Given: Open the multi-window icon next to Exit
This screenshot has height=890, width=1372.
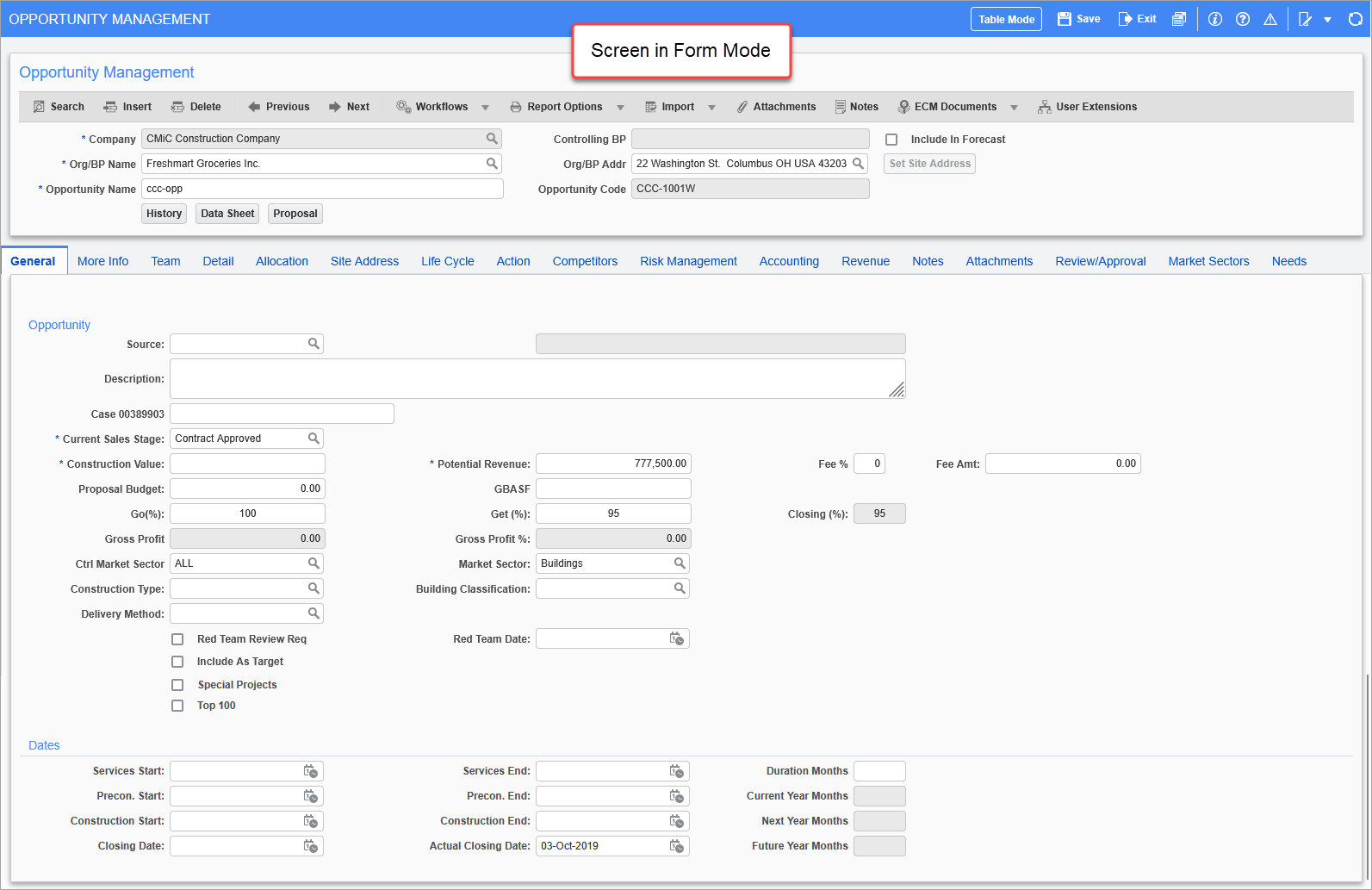Looking at the screenshot, I should [1179, 19].
